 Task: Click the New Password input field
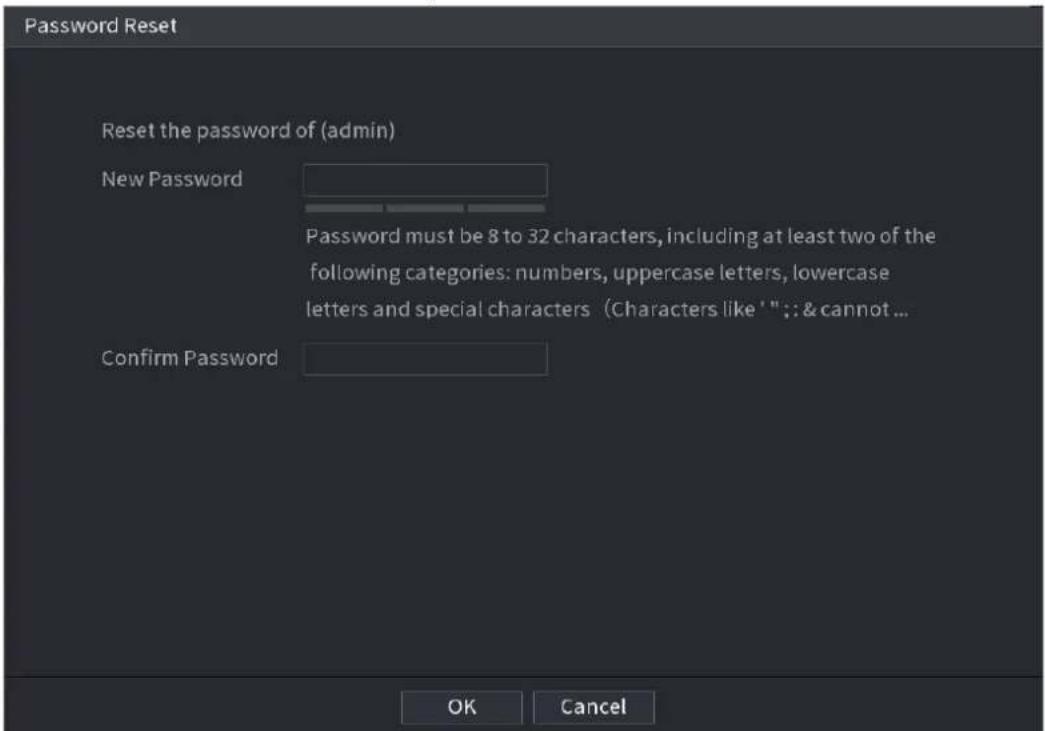[x=425, y=180]
